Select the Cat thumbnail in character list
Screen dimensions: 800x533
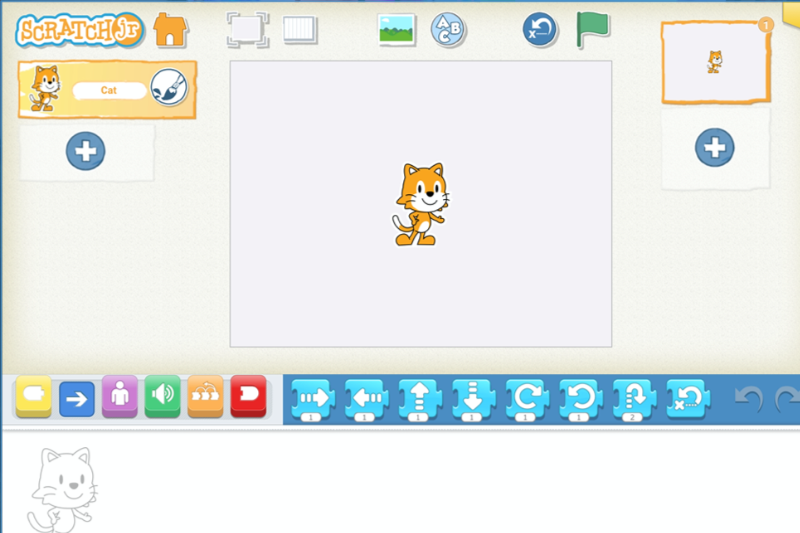point(45,88)
